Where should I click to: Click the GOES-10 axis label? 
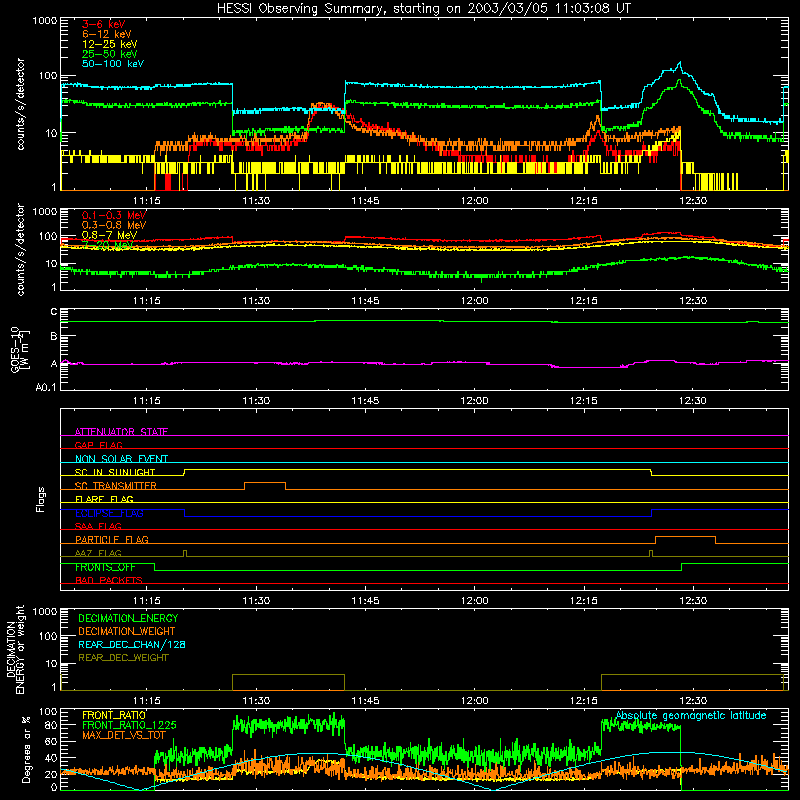(x=20, y=349)
